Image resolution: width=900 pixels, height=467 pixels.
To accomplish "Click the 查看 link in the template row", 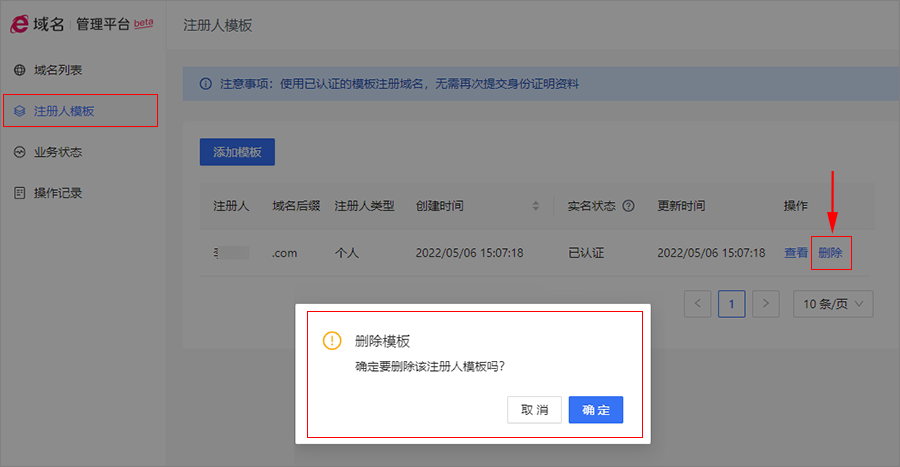I will 795,253.
